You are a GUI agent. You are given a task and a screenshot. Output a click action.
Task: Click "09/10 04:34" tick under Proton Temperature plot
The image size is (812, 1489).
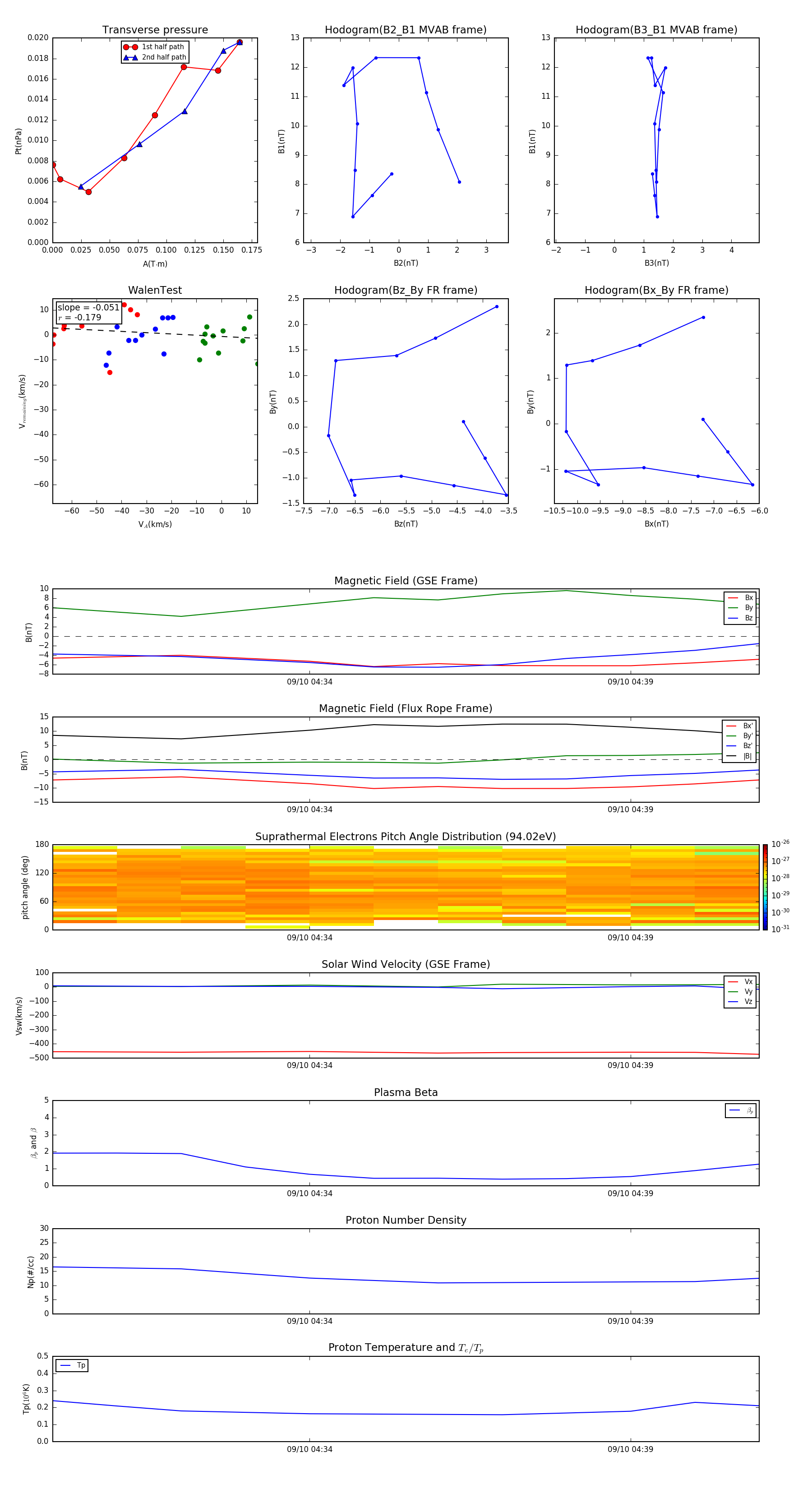tap(310, 1450)
